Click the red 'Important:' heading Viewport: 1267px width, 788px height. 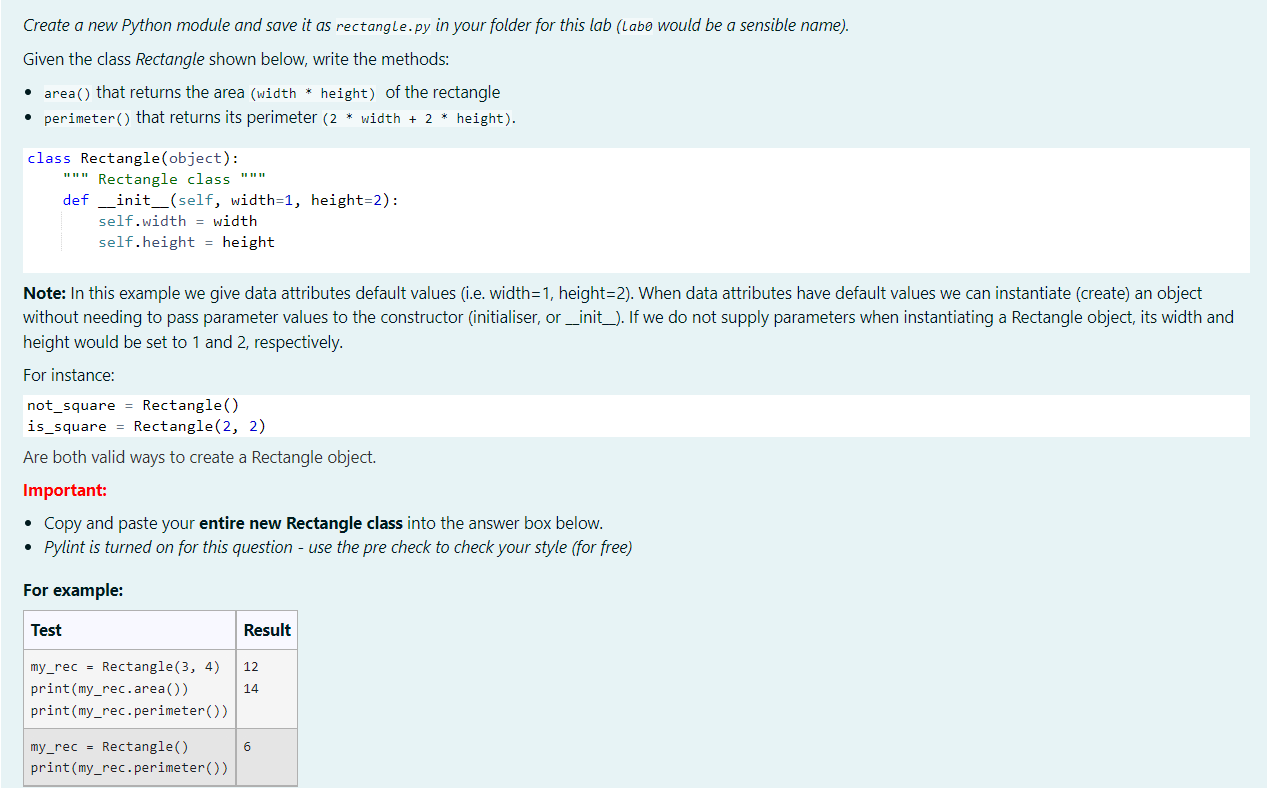65,490
